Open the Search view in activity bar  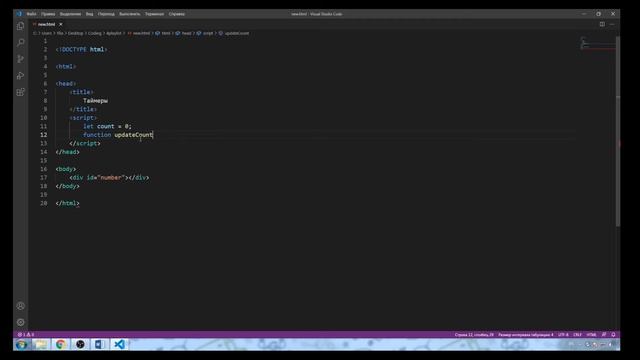(x=20, y=42)
